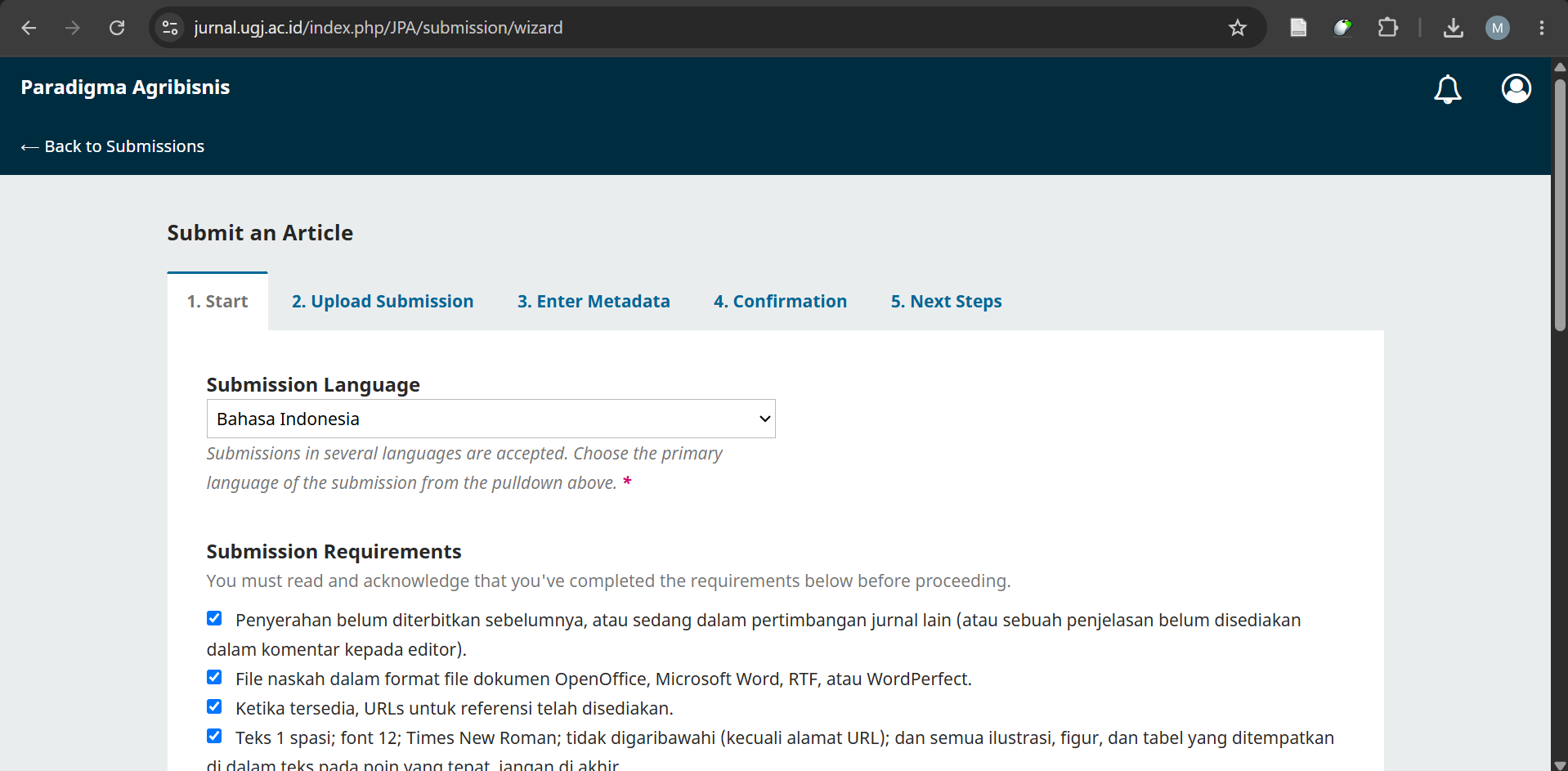The height and width of the screenshot is (771, 1568).
Task: Click the browser back arrow icon
Action: (29, 28)
